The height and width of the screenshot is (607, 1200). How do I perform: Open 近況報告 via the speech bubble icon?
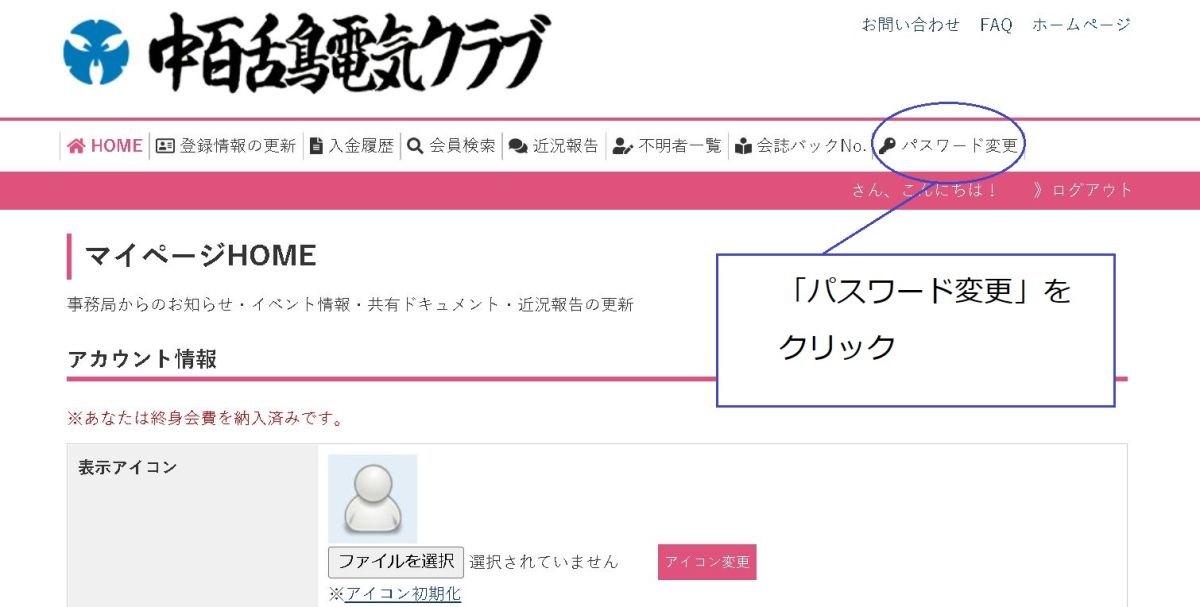(x=518, y=146)
